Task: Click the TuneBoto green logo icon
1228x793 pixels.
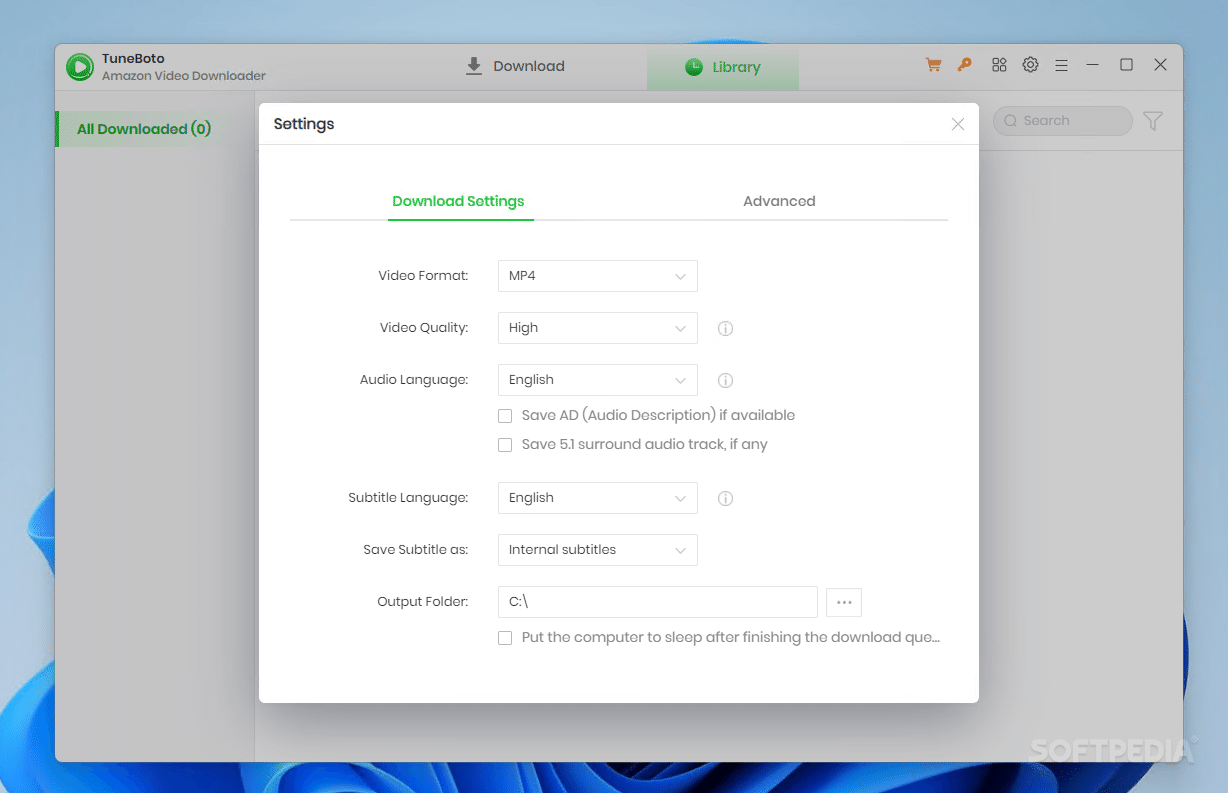Action: (x=80, y=67)
